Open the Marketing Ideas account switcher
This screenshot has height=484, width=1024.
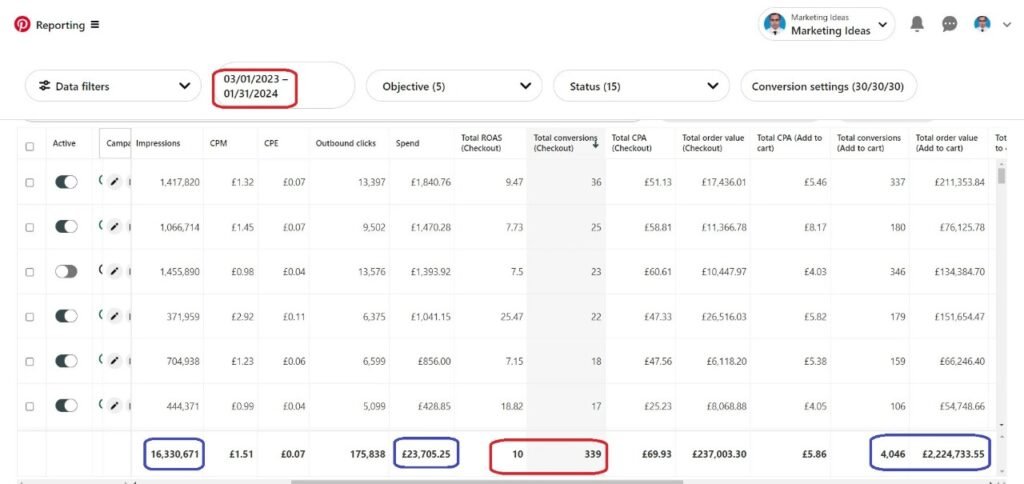pos(827,25)
